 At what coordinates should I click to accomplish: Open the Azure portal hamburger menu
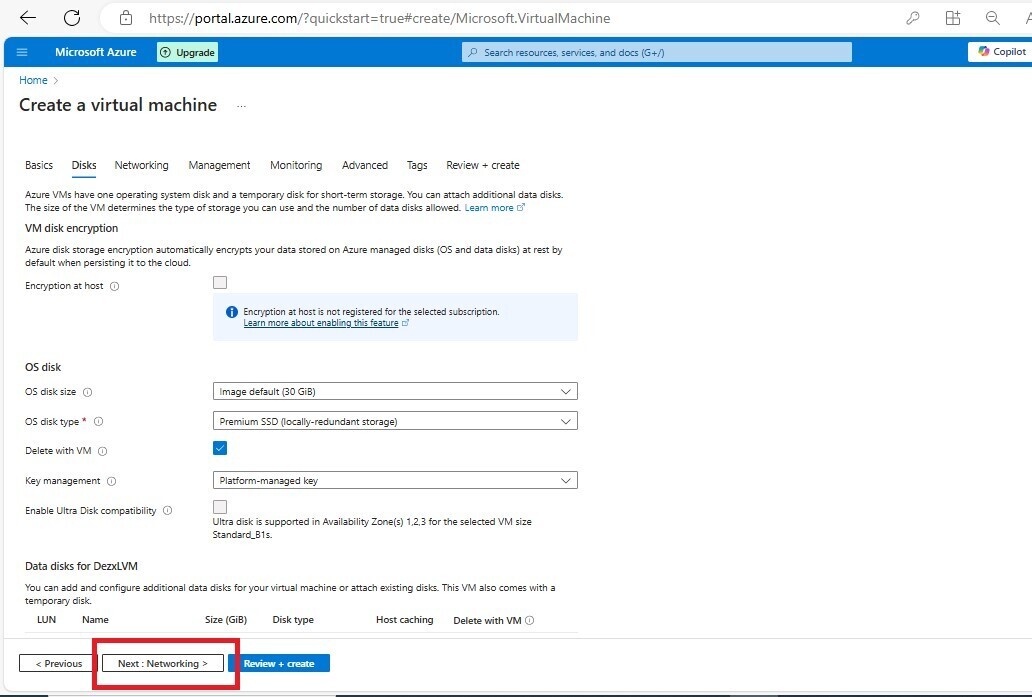click(22, 52)
